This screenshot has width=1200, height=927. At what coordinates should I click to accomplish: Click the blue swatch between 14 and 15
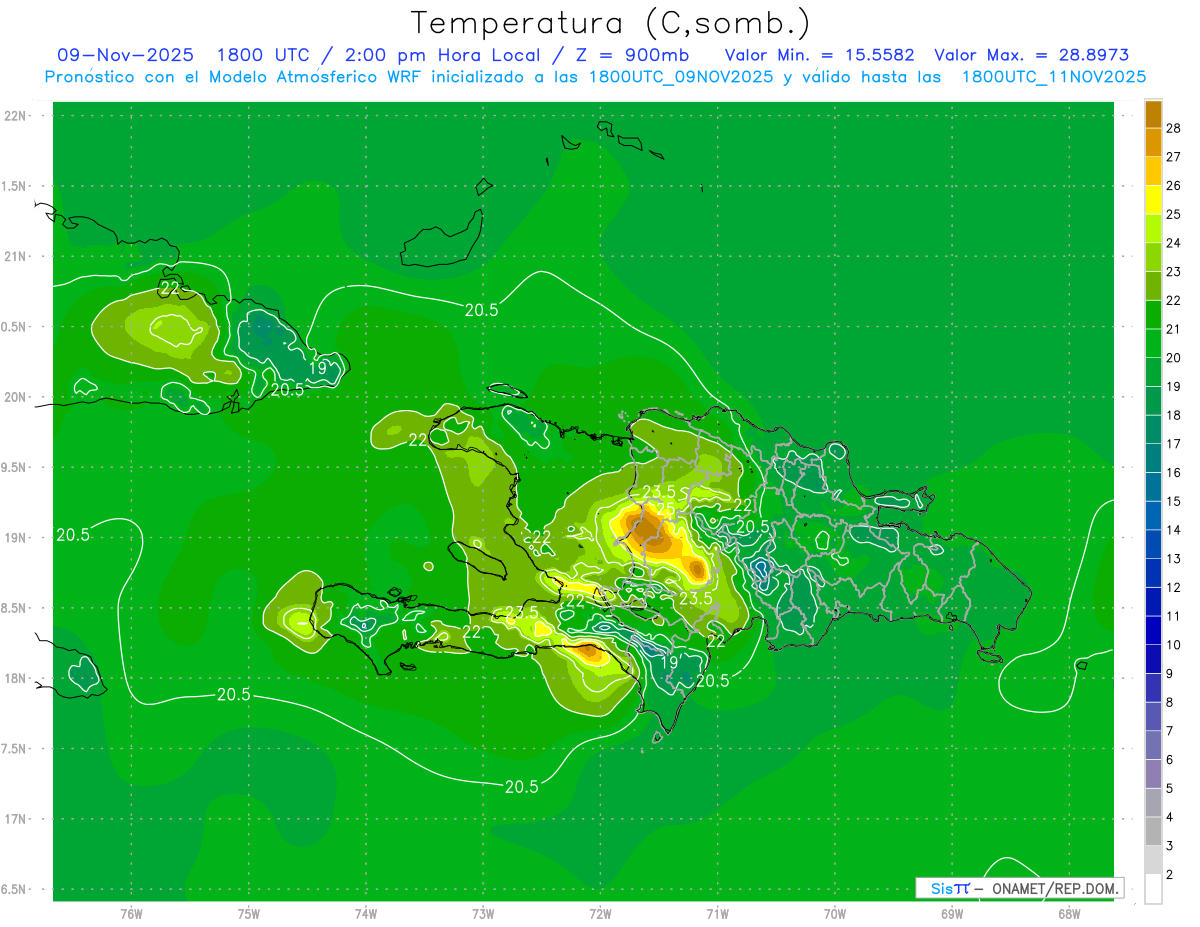(x=1153, y=515)
